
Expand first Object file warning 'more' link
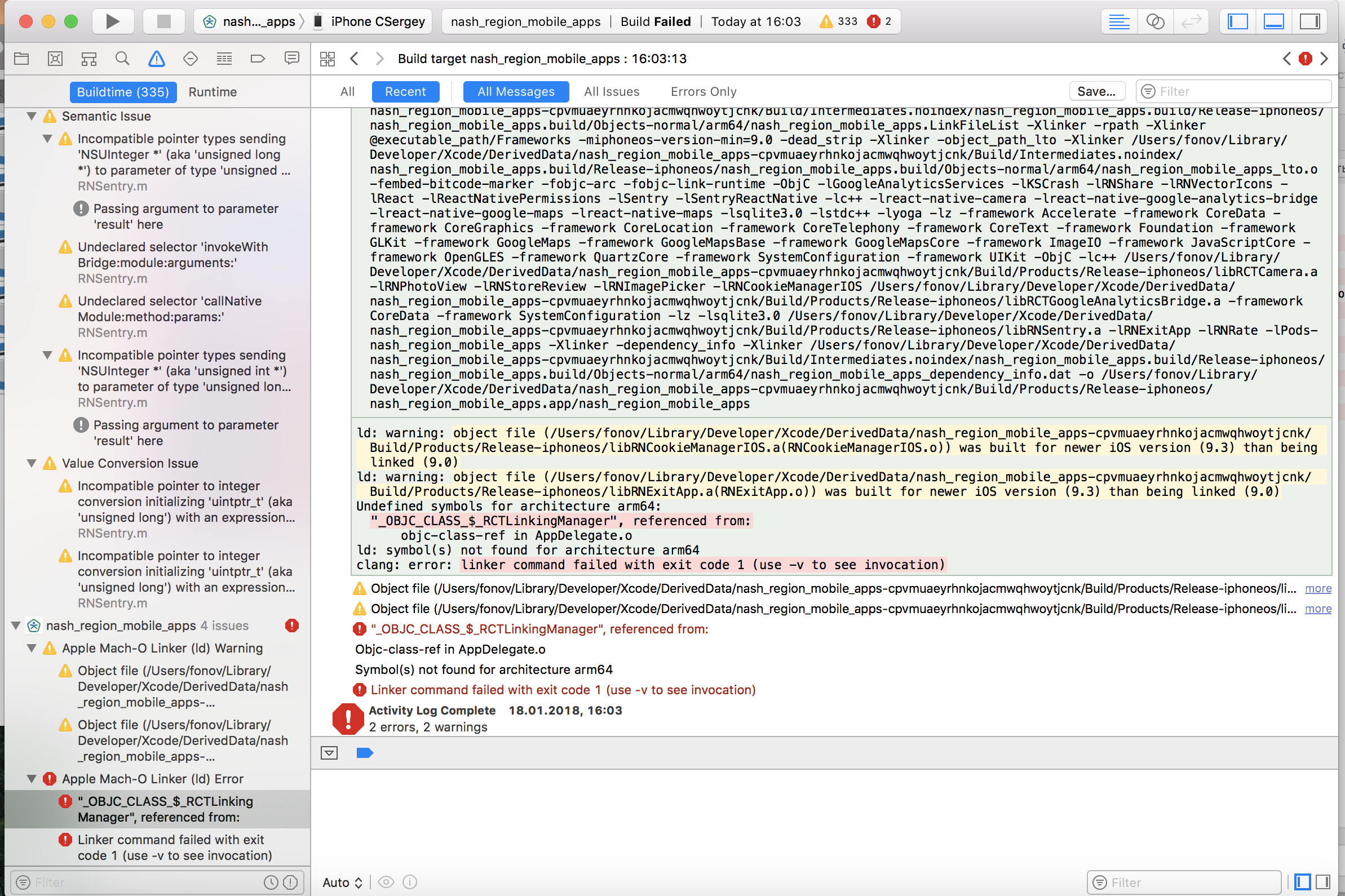pos(1317,588)
